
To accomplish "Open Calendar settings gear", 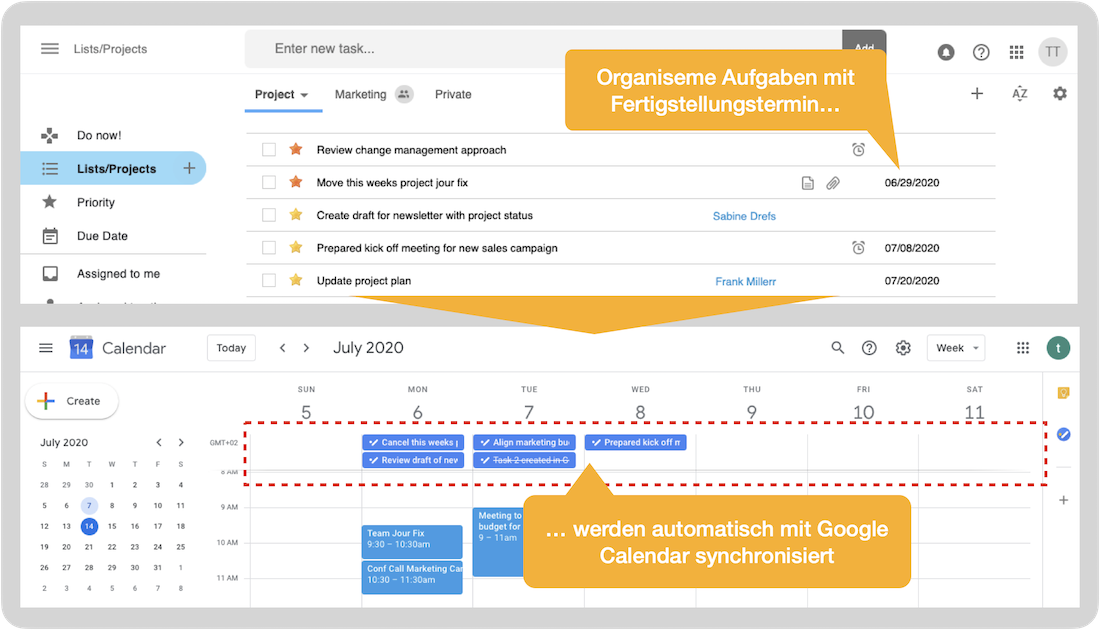I will (904, 348).
